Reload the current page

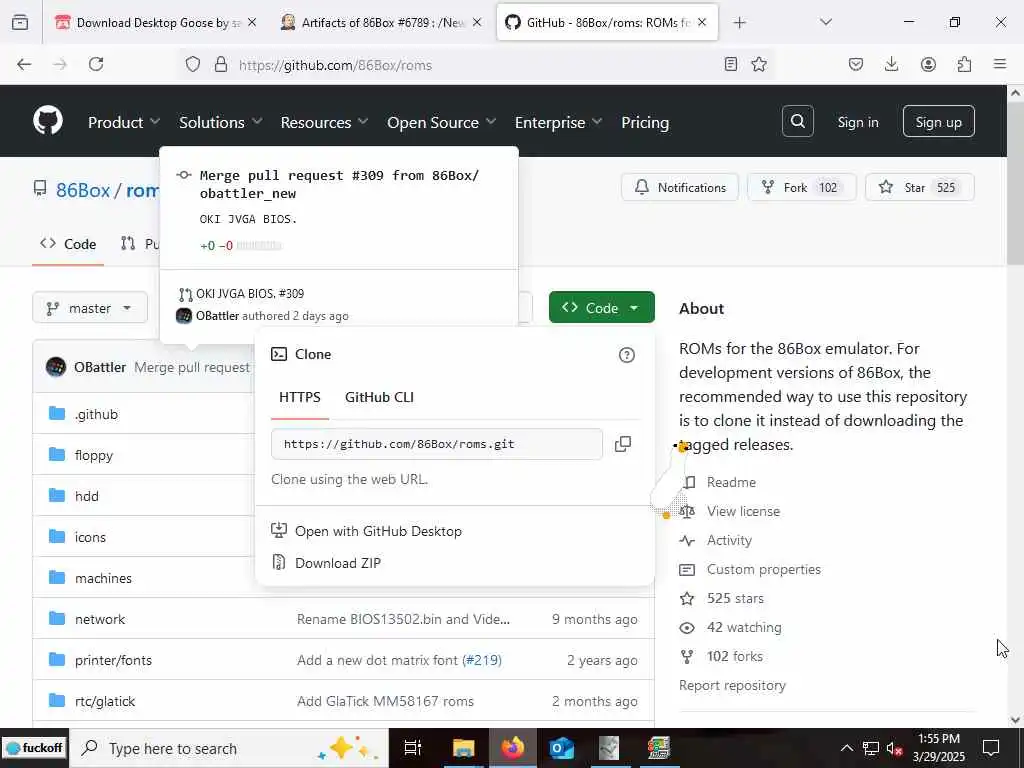point(96,64)
